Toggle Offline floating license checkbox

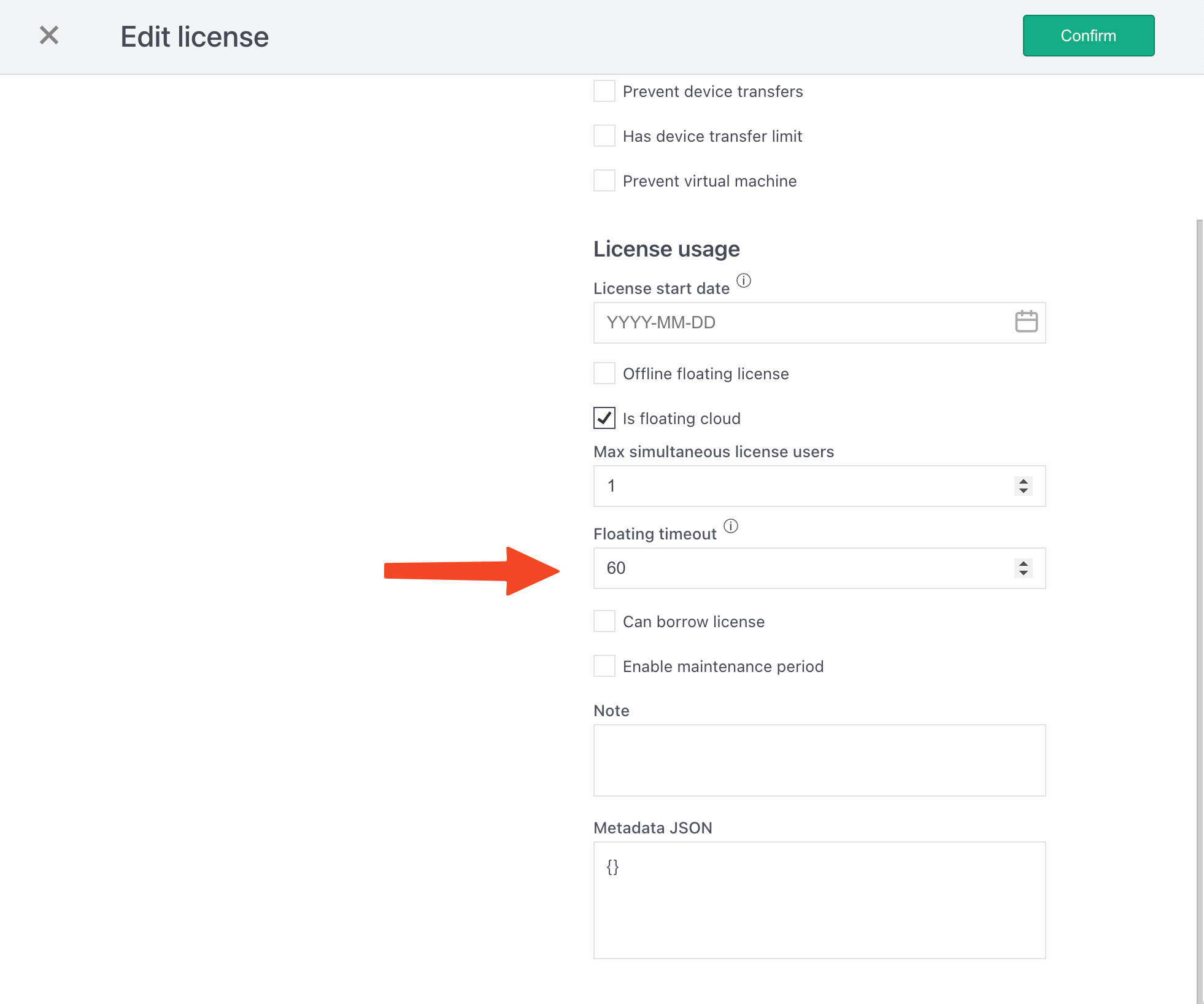[x=604, y=373]
